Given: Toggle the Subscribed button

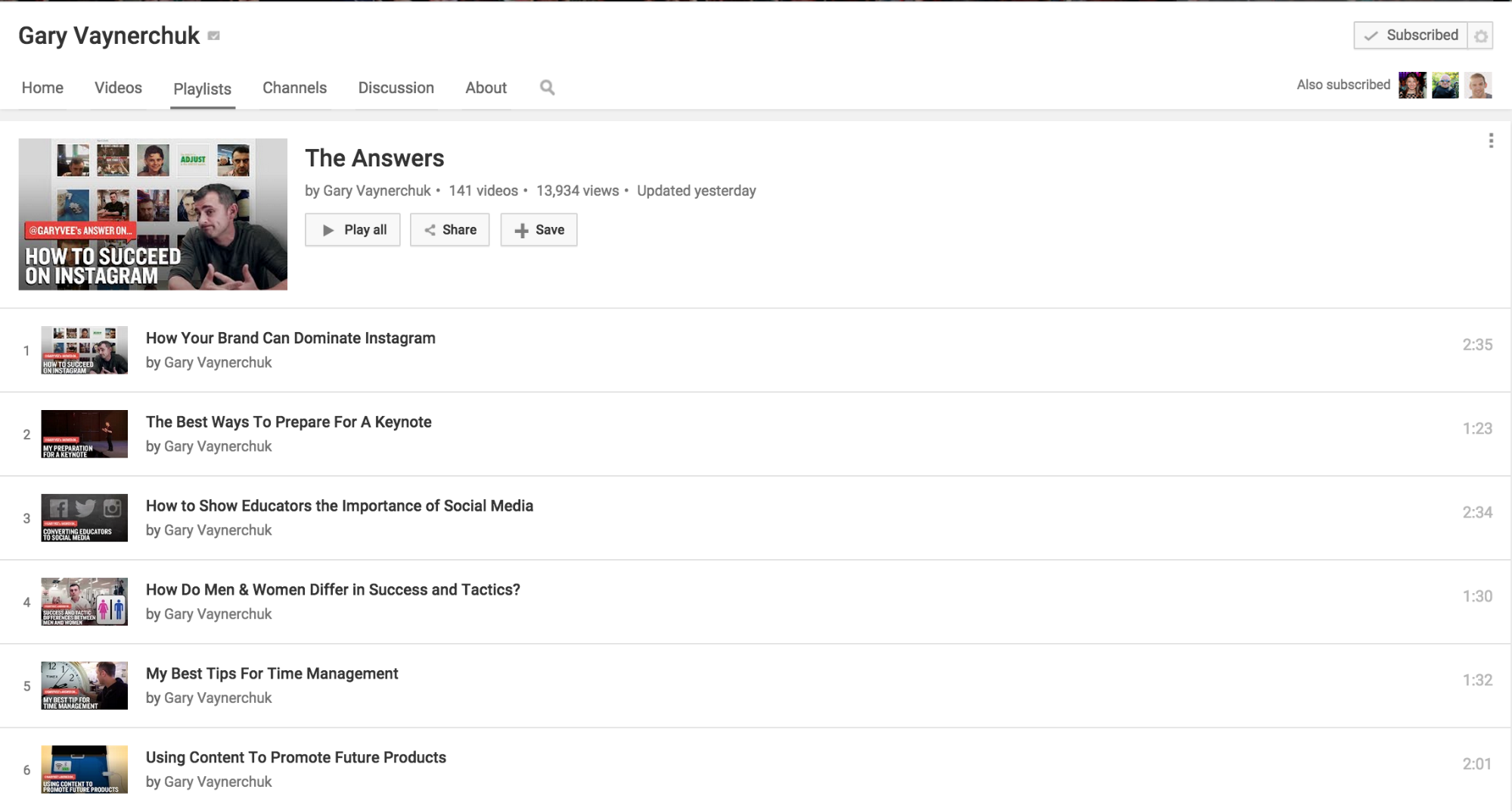Looking at the screenshot, I should (x=1411, y=36).
